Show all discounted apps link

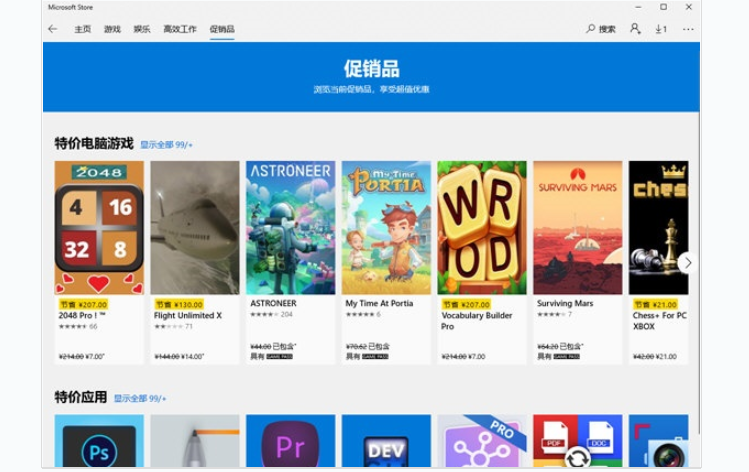pos(140,398)
